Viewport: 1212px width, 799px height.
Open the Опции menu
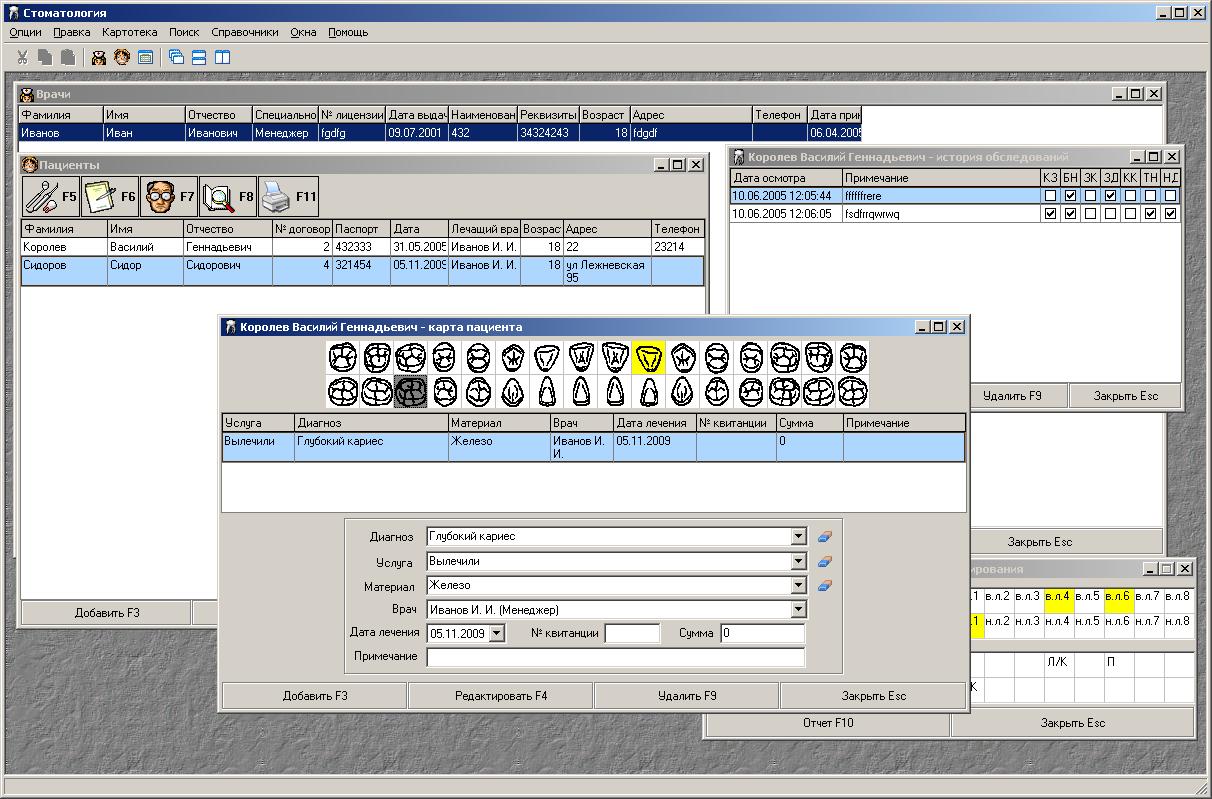25,32
